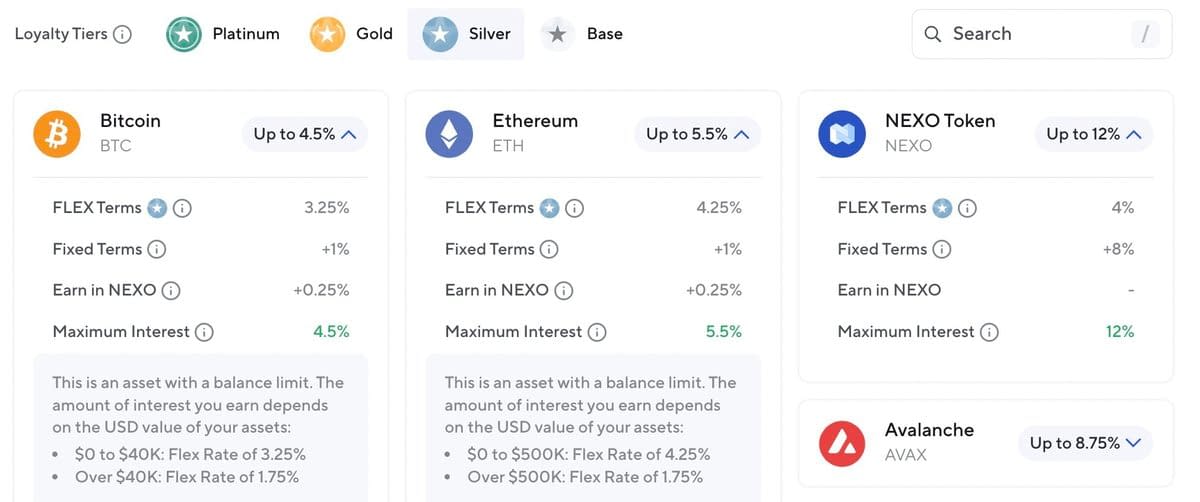Collapse Ethereum 'Up to 5.5%' details

coord(697,134)
